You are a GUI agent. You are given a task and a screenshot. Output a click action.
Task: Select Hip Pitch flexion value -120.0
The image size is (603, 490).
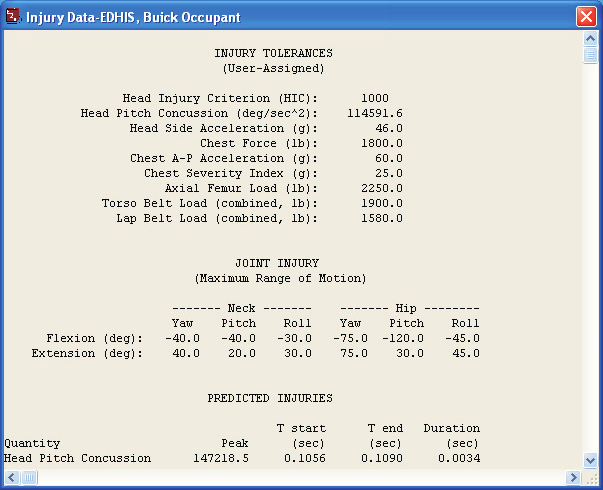(403, 338)
